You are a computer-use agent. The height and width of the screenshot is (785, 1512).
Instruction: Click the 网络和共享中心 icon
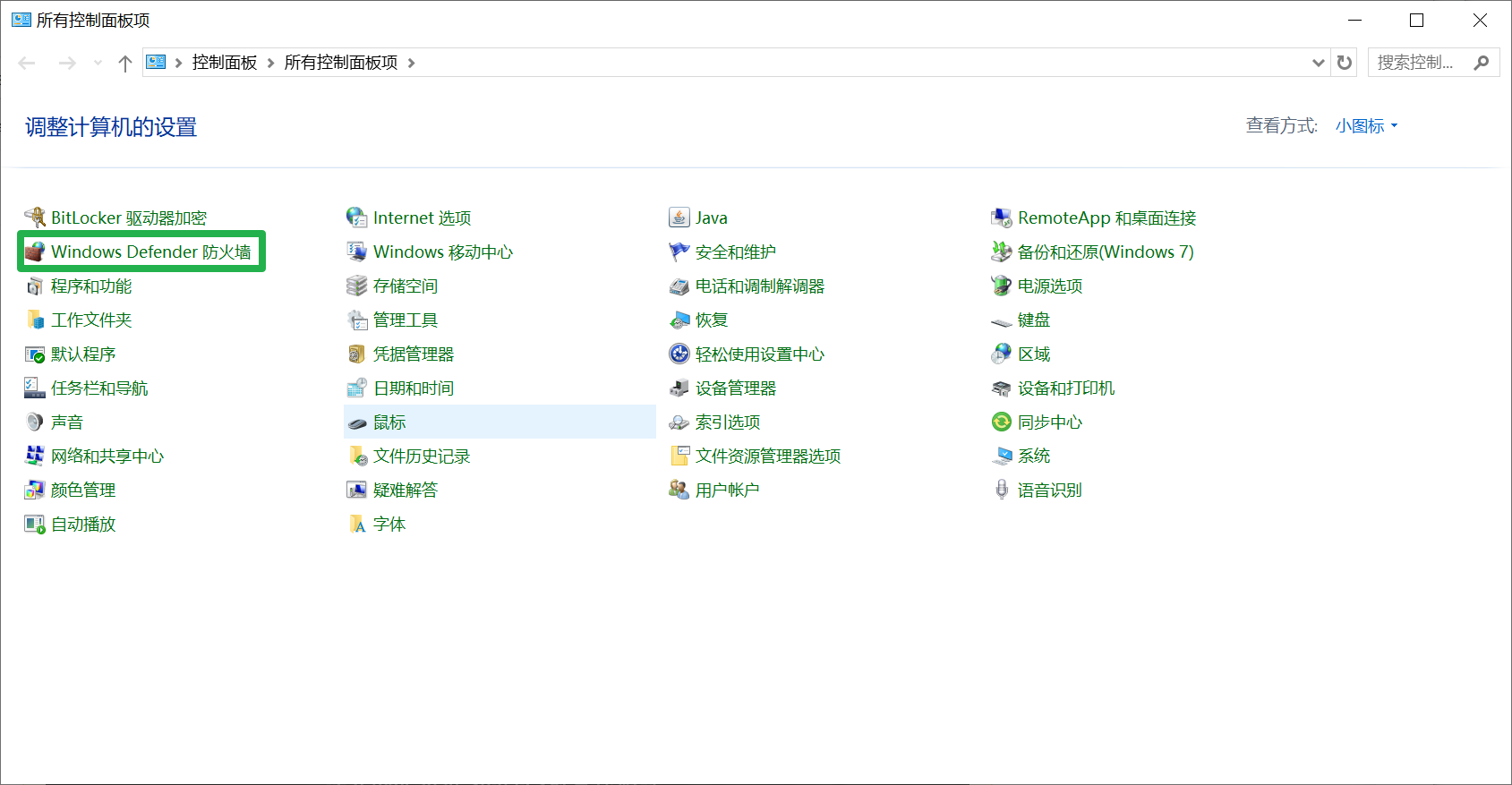(x=35, y=456)
